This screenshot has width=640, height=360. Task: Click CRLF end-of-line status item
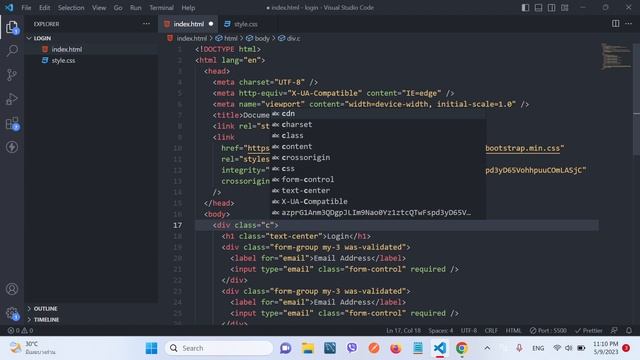point(491,331)
